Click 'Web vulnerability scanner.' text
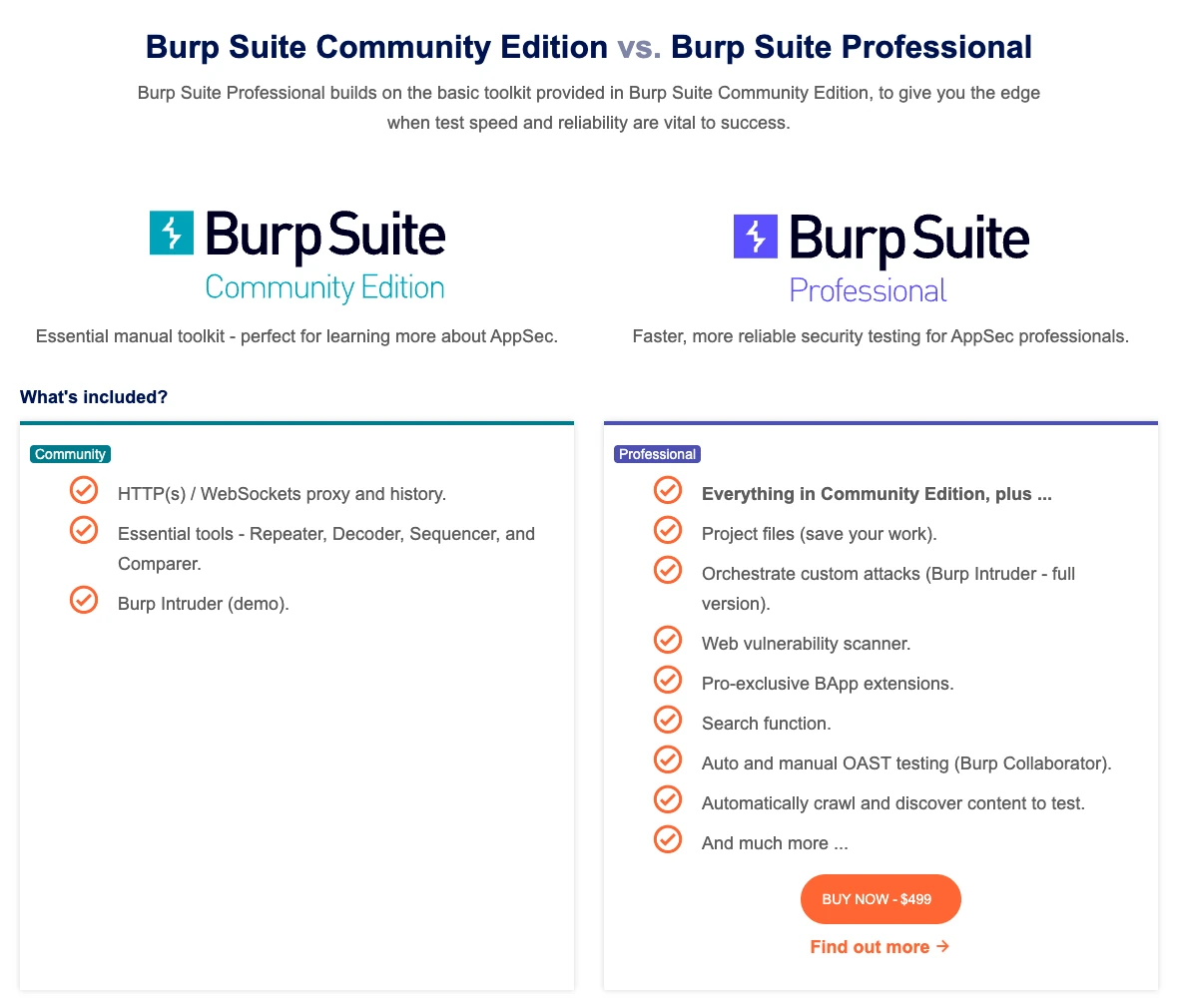The height and width of the screenshot is (1008, 1178). point(806,644)
